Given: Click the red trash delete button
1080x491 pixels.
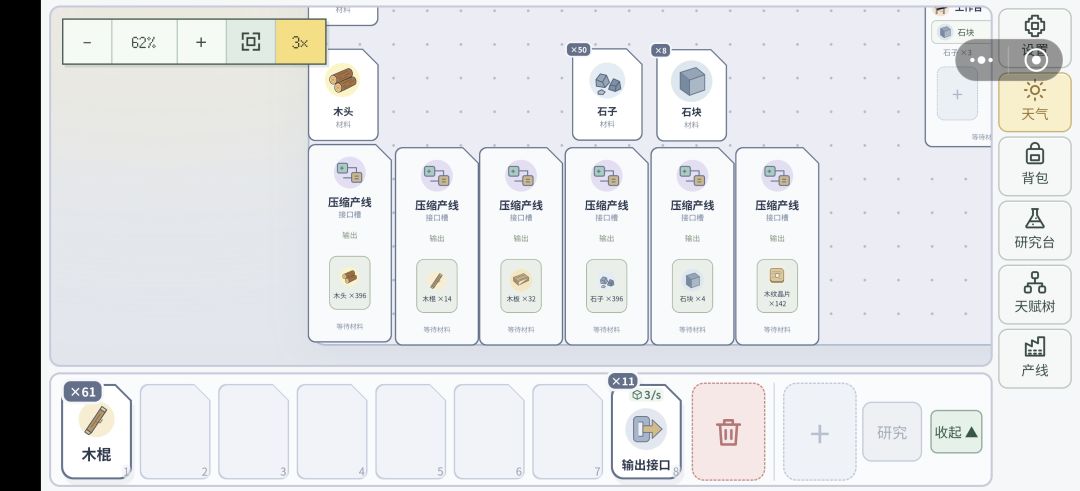Looking at the screenshot, I should pyautogui.click(x=729, y=432).
